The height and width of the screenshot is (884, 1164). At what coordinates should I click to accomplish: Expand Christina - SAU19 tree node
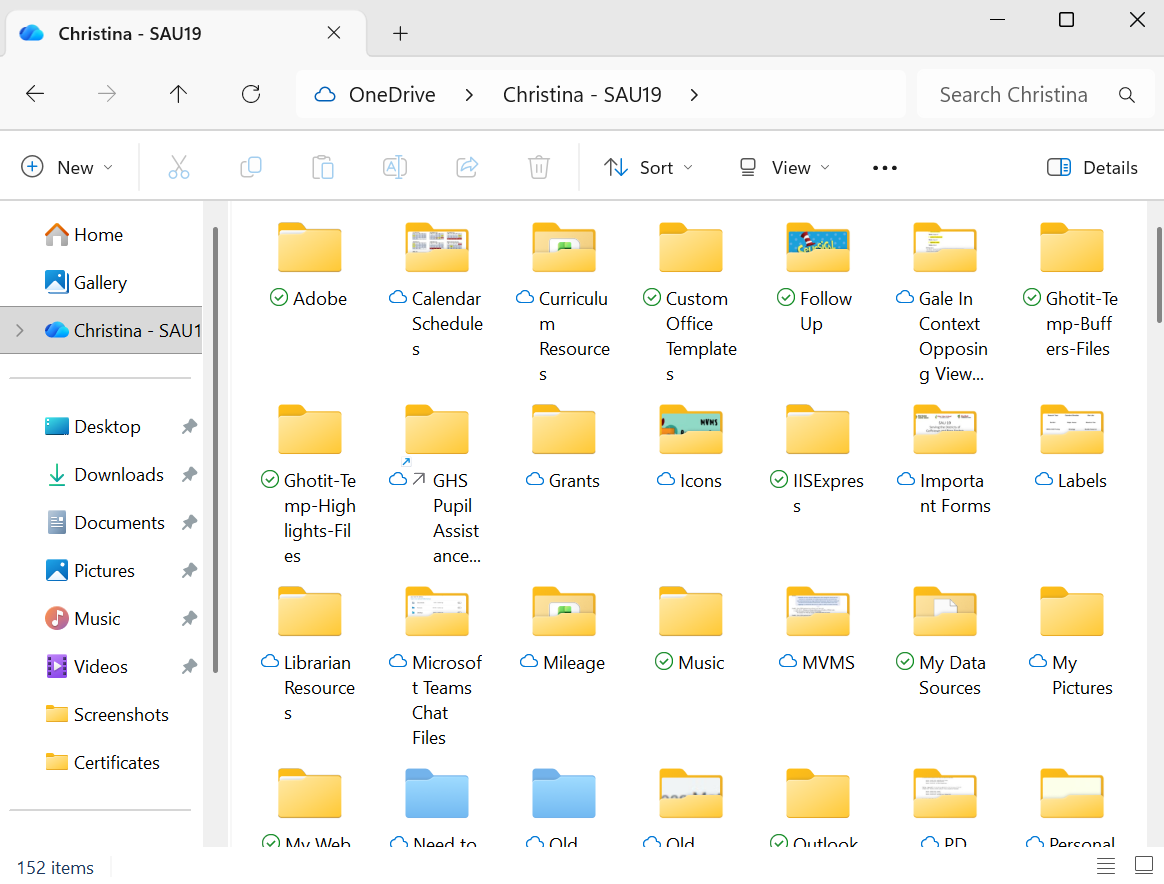(19, 330)
